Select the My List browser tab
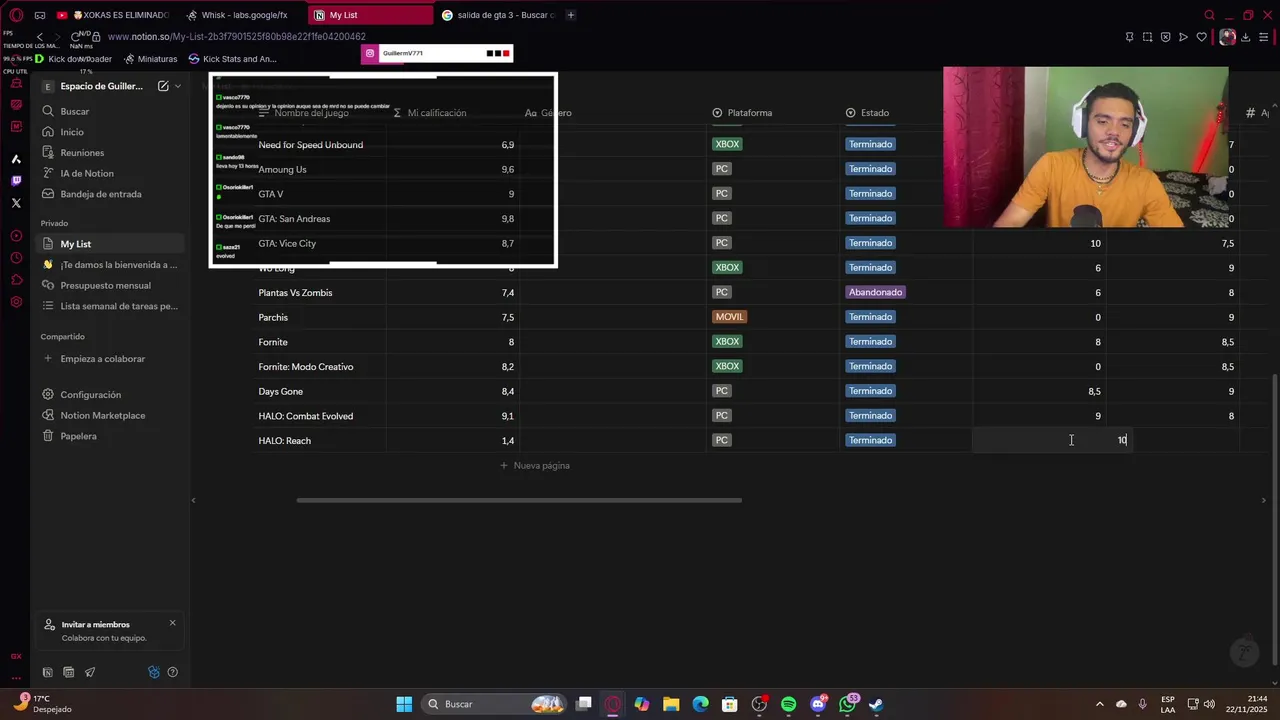This screenshot has width=1280, height=720. click(369, 15)
